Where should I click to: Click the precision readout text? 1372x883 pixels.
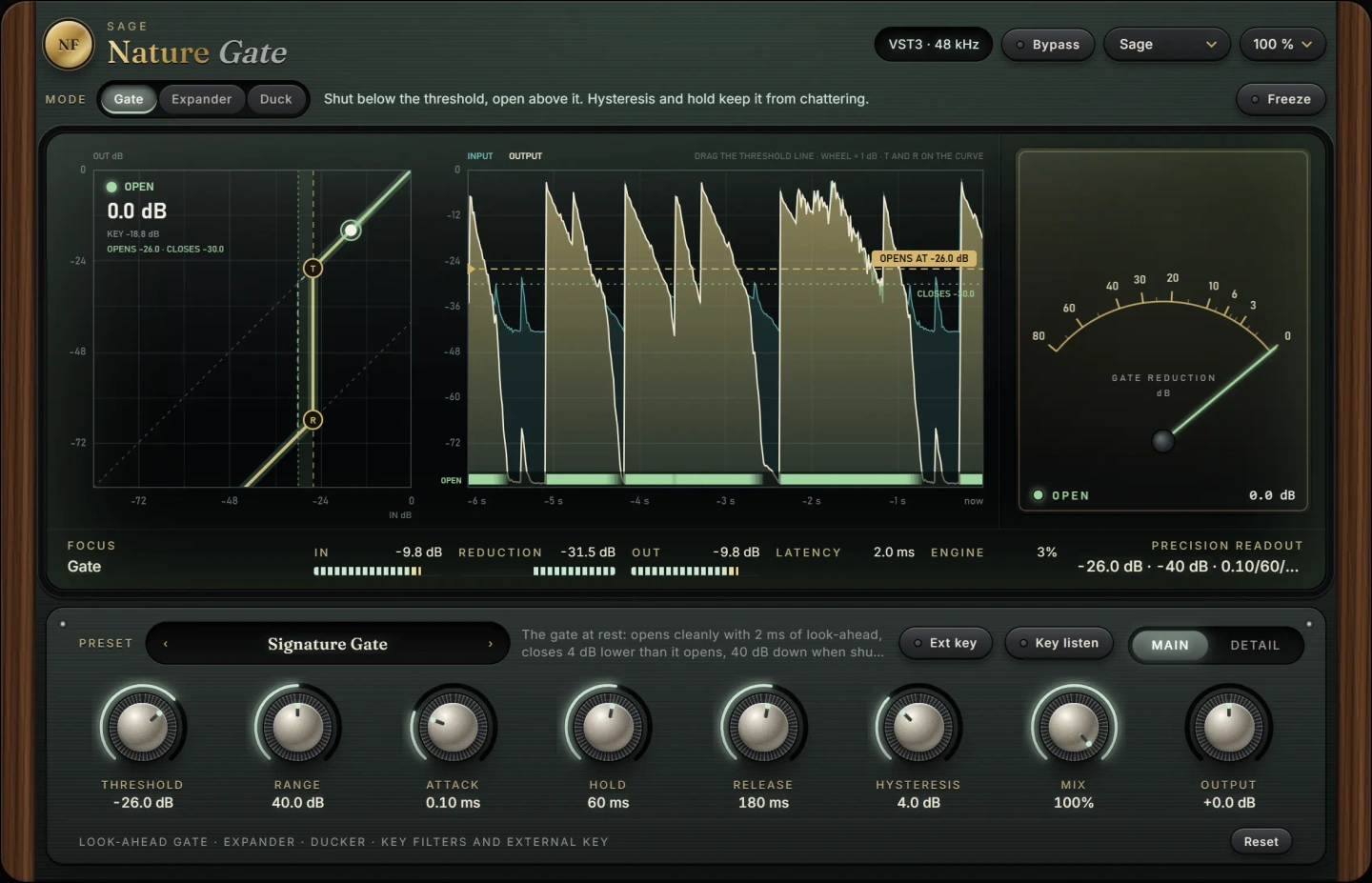coord(1188,566)
